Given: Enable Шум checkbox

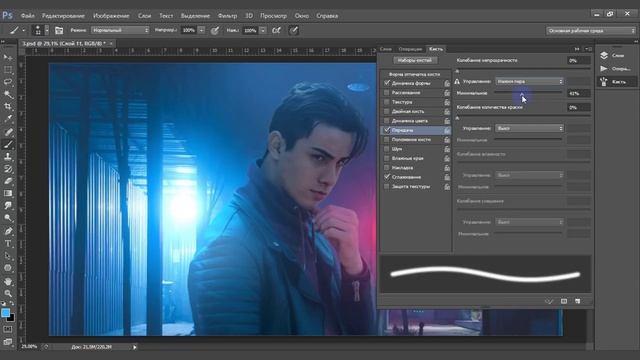Looking at the screenshot, I should (x=387, y=149).
